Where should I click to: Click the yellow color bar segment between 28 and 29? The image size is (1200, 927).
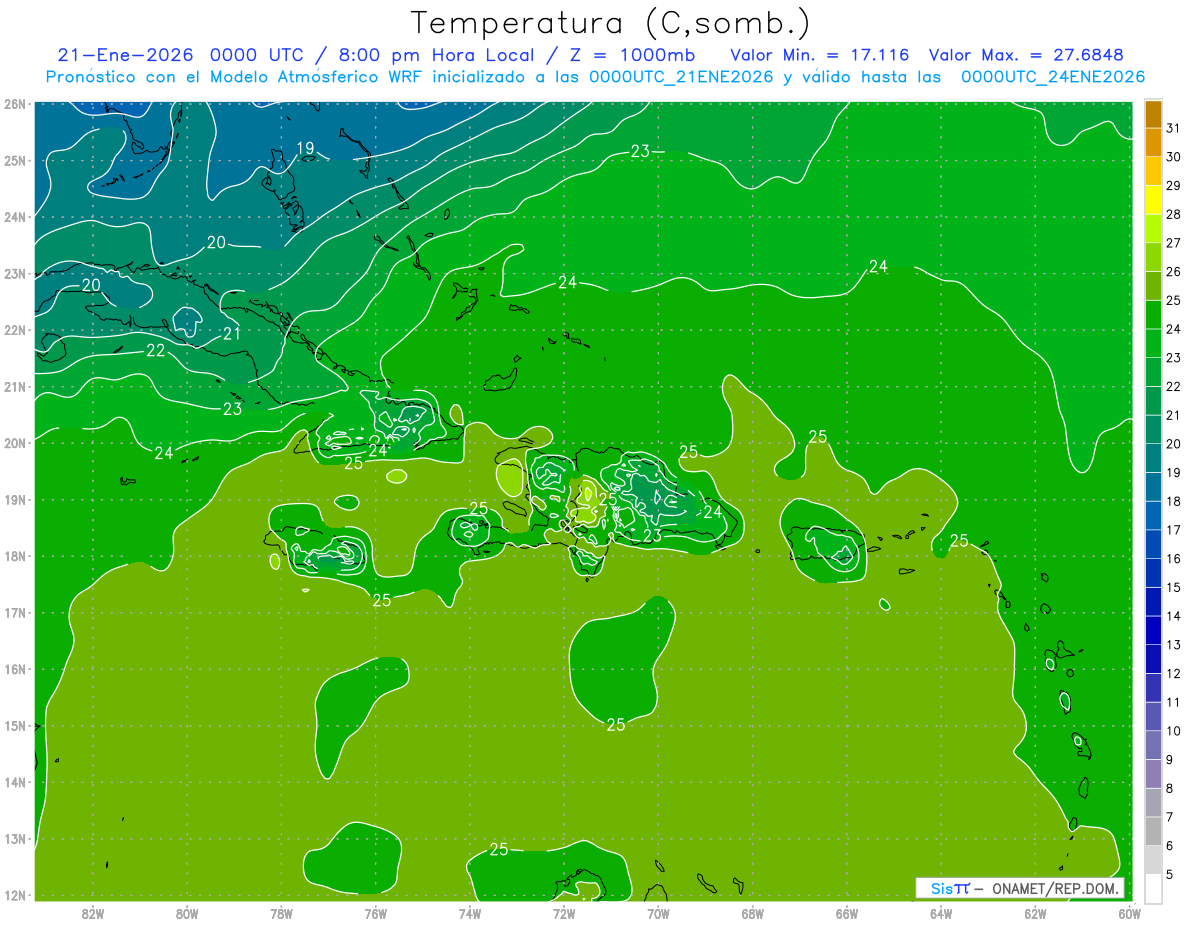click(x=1153, y=200)
